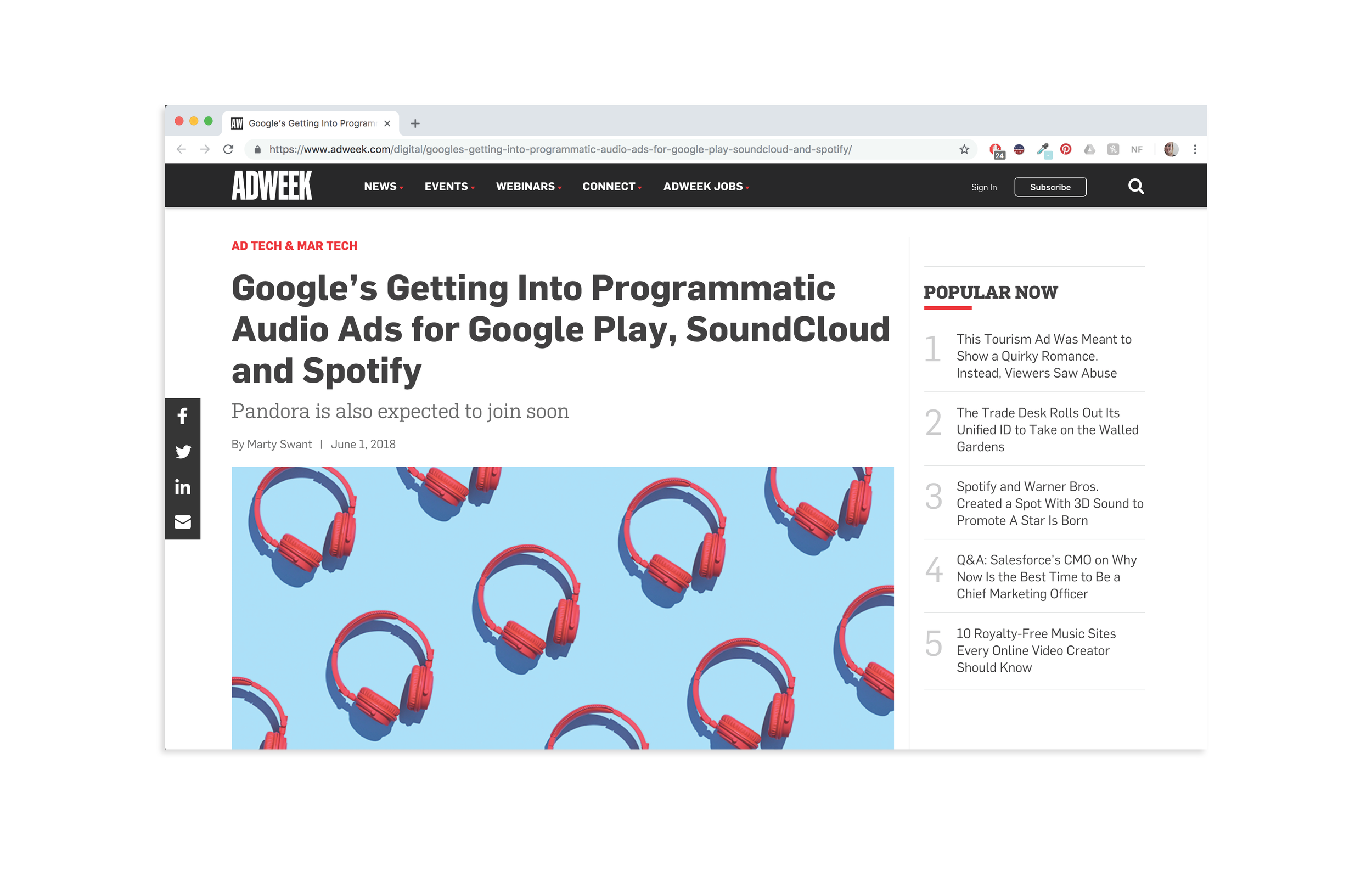Screen dimensions: 1372x888
Task: Open the site search magnifier
Action: [x=1135, y=186]
